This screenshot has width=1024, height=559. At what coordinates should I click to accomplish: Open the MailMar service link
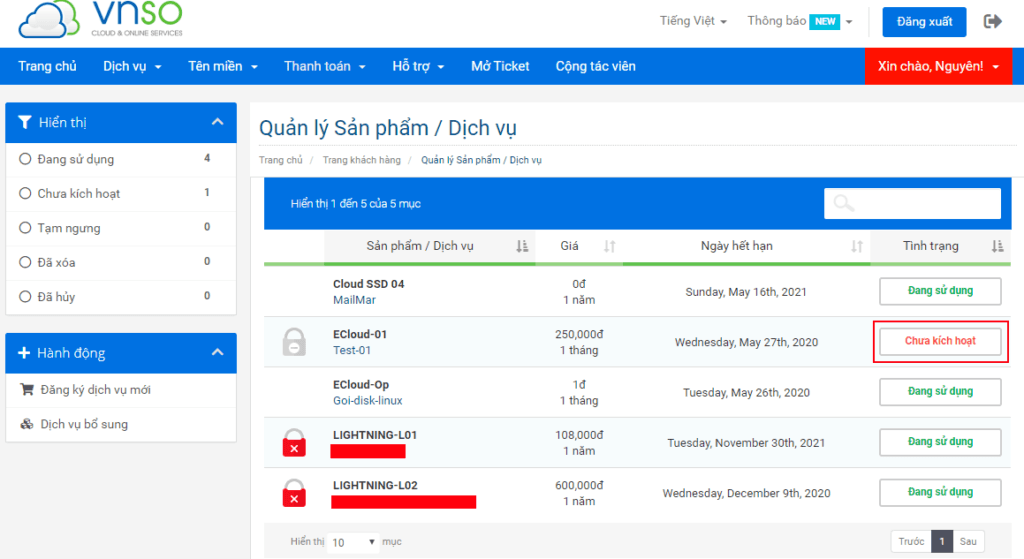355,300
